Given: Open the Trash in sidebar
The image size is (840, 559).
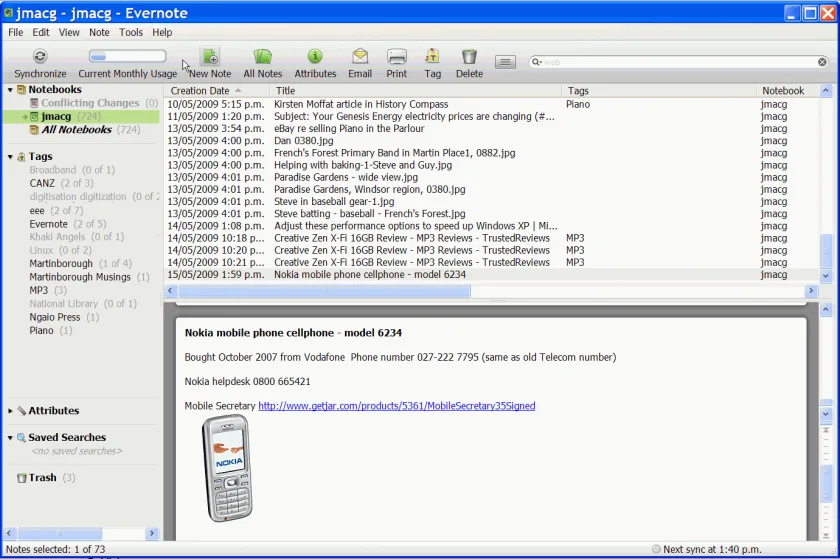Looking at the screenshot, I should (x=42, y=478).
